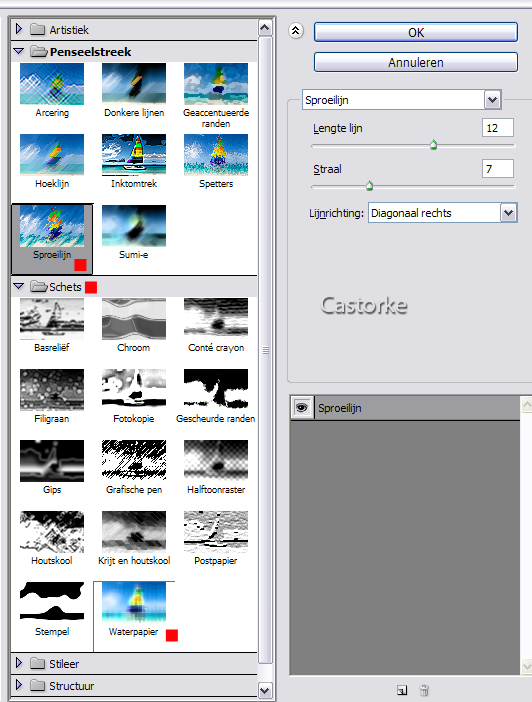532x702 pixels.
Task: Select the Sumi-e brush stroke filter
Action: [133, 226]
